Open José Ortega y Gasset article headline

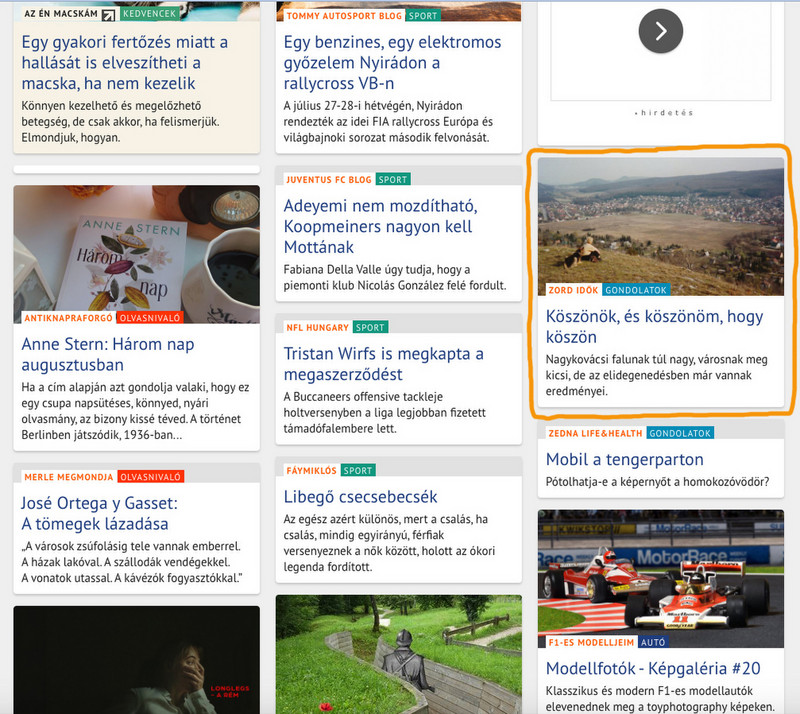(x=99, y=513)
